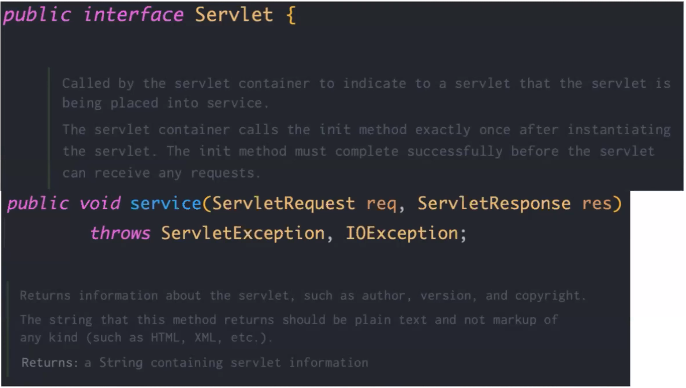Click the ServletResponse parameter type
Image resolution: width=686 pixels, height=388 pixels.
pyautogui.click(x=494, y=203)
